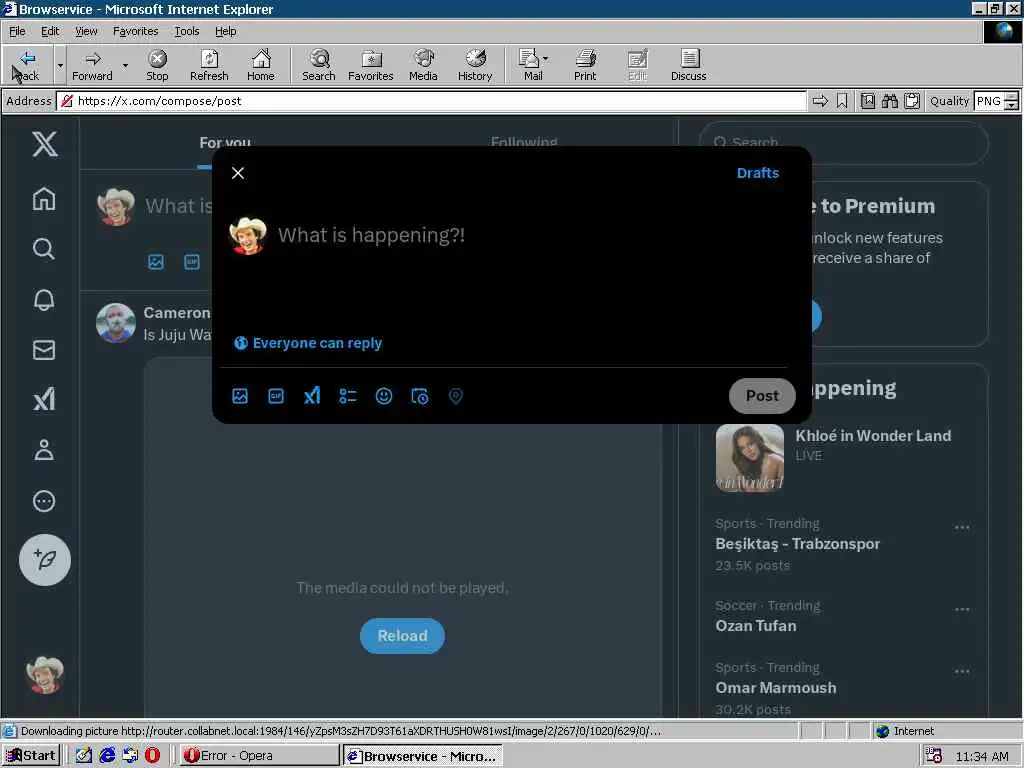Open the Tools menu
1024x768 pixels.
pos(187,31)
